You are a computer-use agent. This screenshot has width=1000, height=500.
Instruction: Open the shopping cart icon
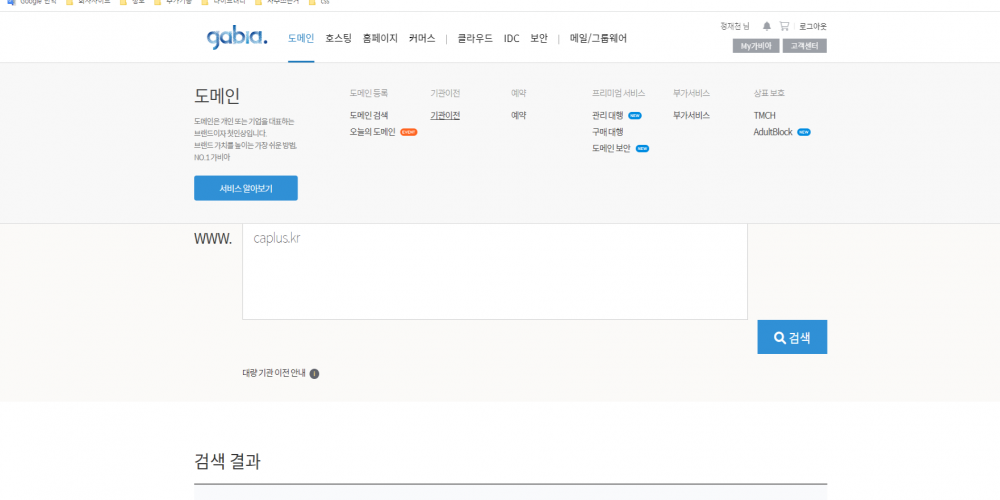(x=784, y=26)
